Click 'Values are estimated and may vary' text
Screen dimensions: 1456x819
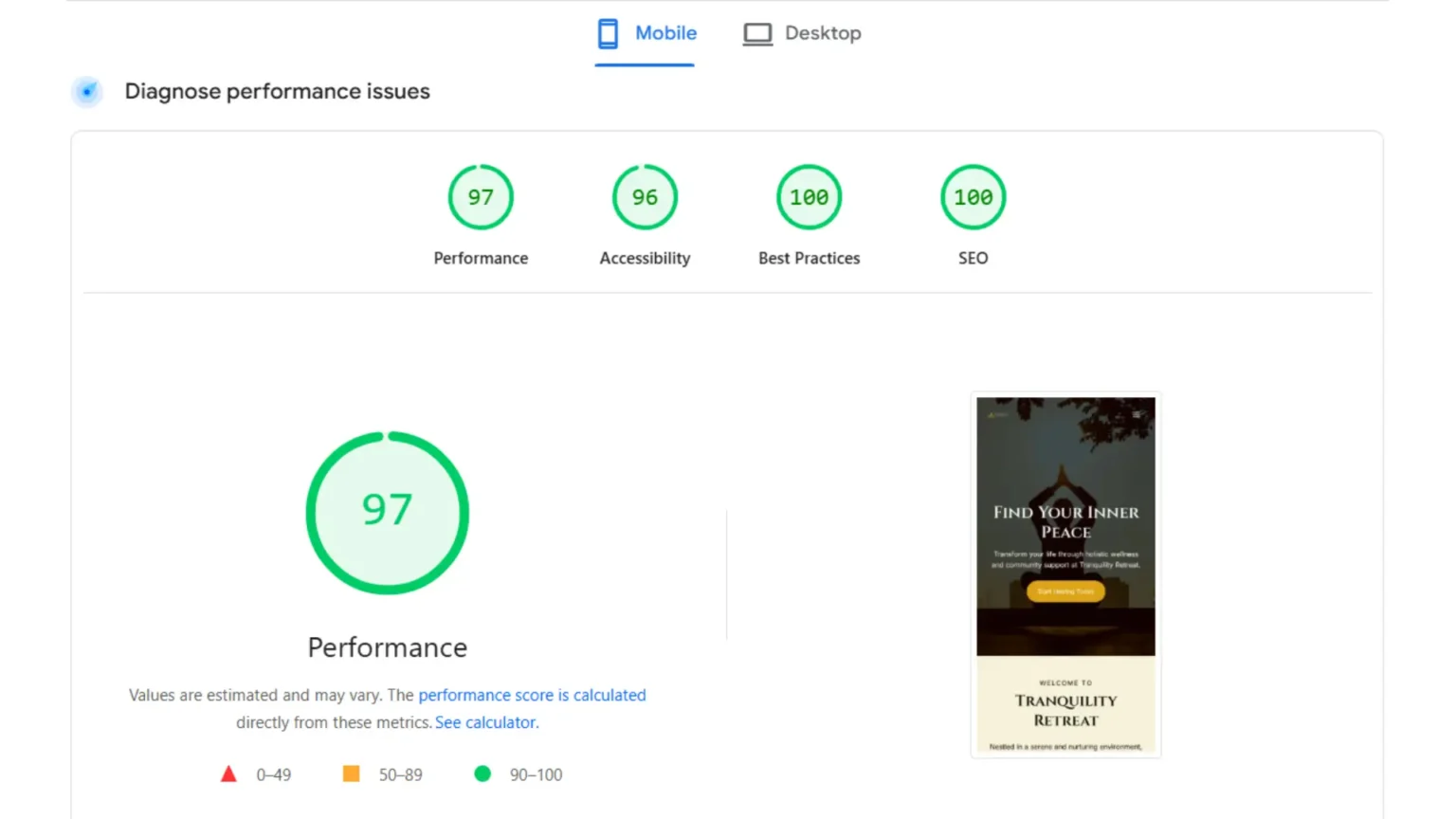click(x=255, y=695)
